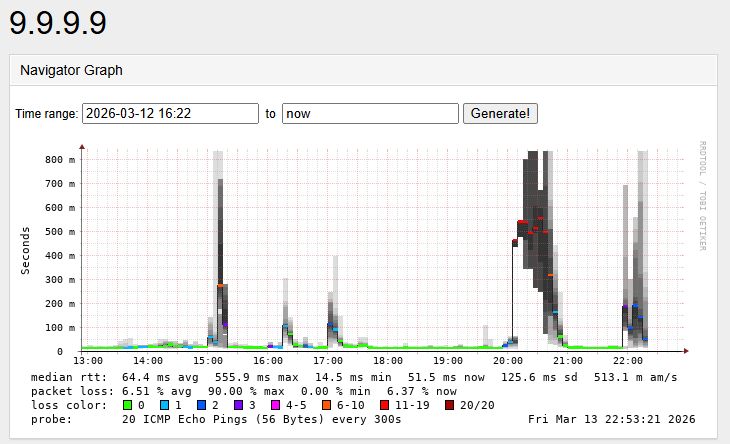The width and height of the screenshot is (730, 444).
Task: Click the 13:00 x-axis time label
Action: 88,361
